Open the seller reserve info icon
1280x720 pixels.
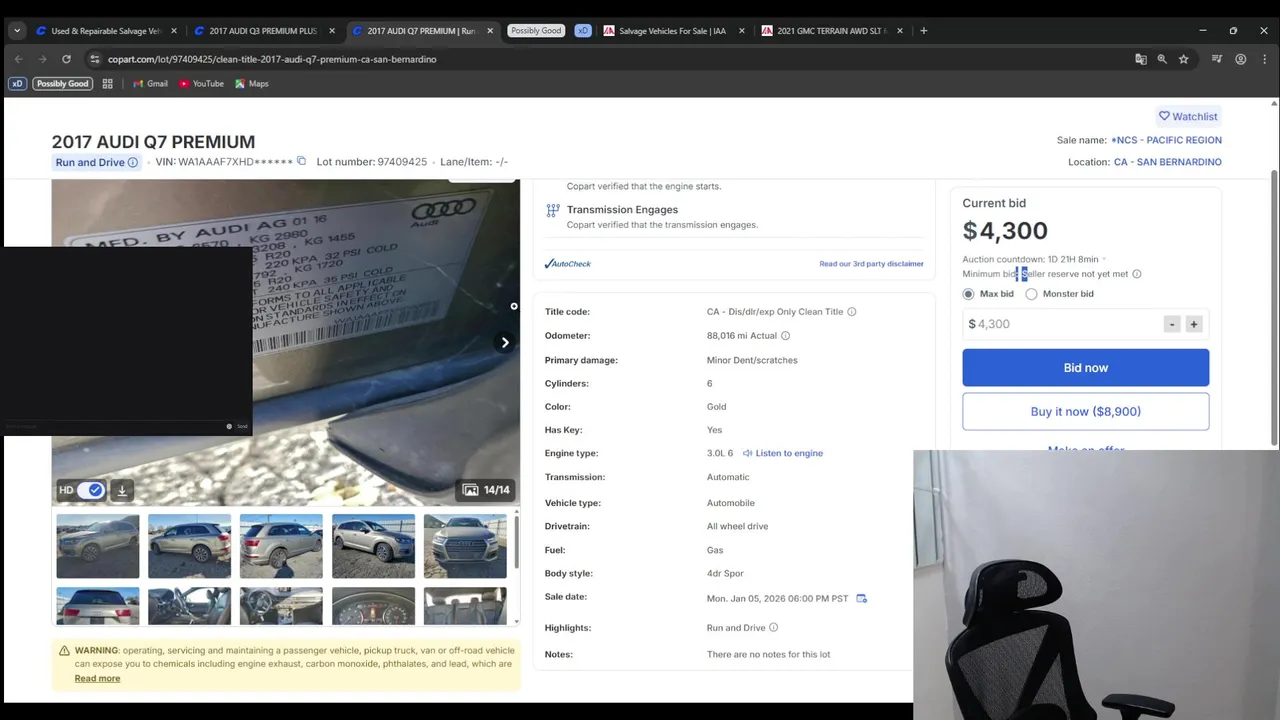click(1136, 274)
